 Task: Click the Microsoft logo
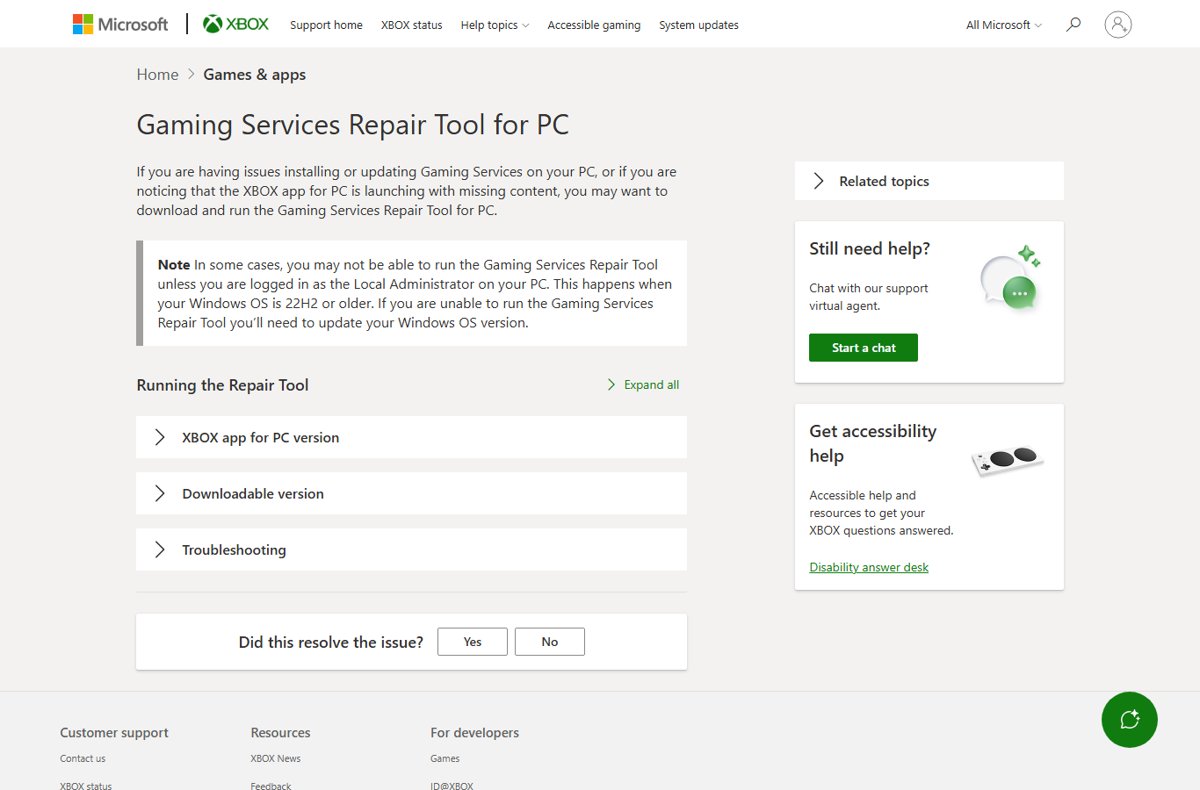120,24
